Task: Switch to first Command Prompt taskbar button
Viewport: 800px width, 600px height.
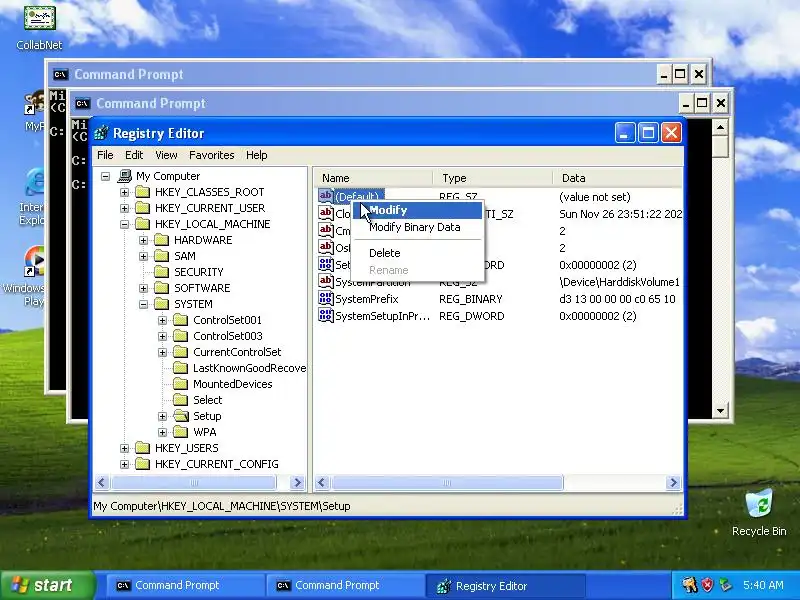Action: coord(184,586)
